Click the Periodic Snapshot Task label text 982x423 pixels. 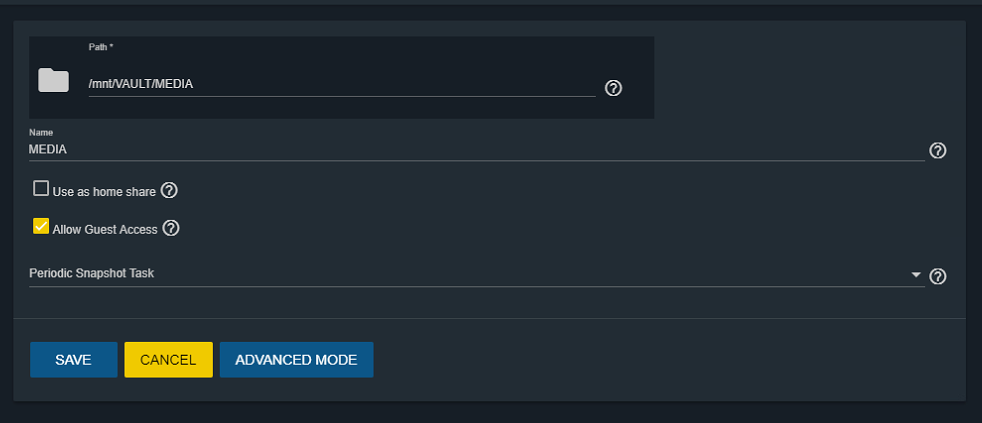click(x=91, y=274)
